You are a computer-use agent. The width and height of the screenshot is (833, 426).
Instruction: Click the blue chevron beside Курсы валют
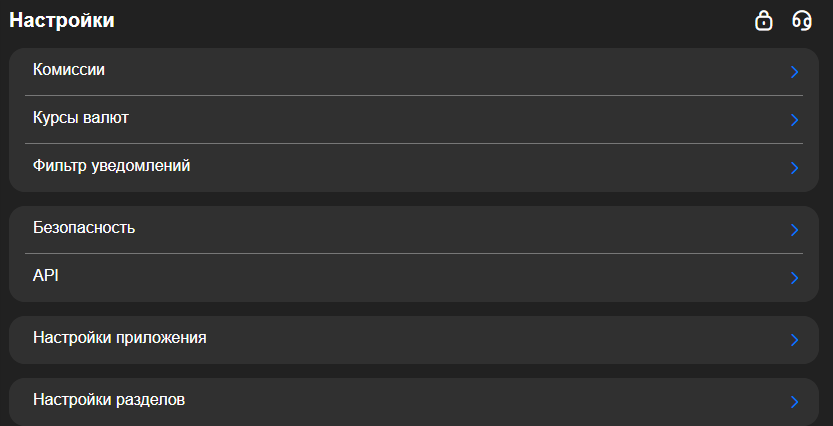[x=794, y=120]
